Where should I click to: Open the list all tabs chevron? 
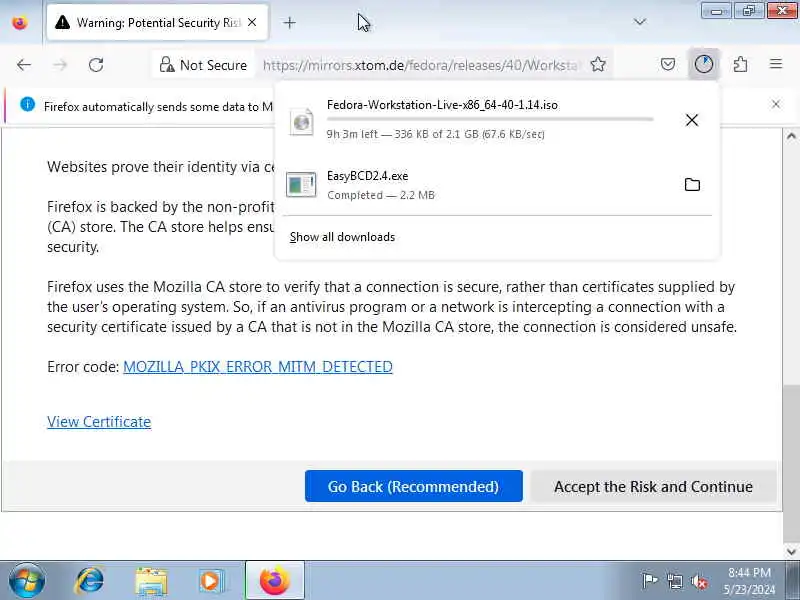(x=640, y=22)
